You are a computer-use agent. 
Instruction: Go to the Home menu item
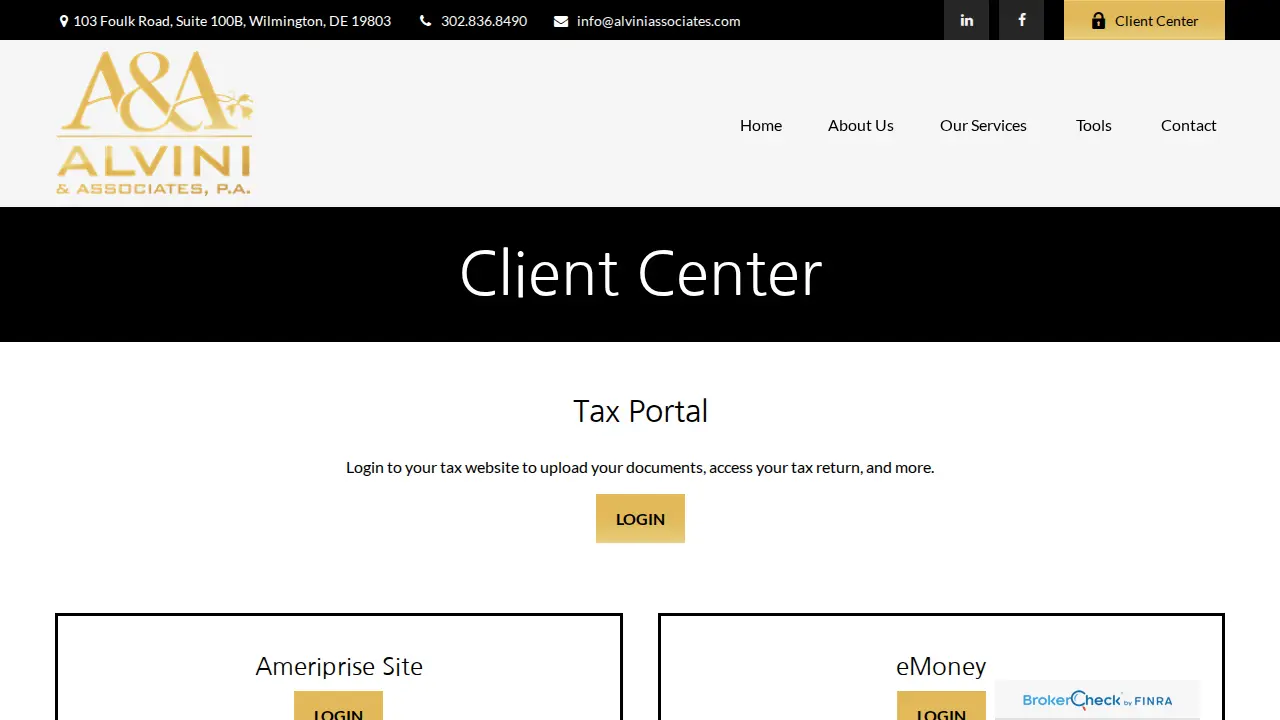click(x=761, y=125)
